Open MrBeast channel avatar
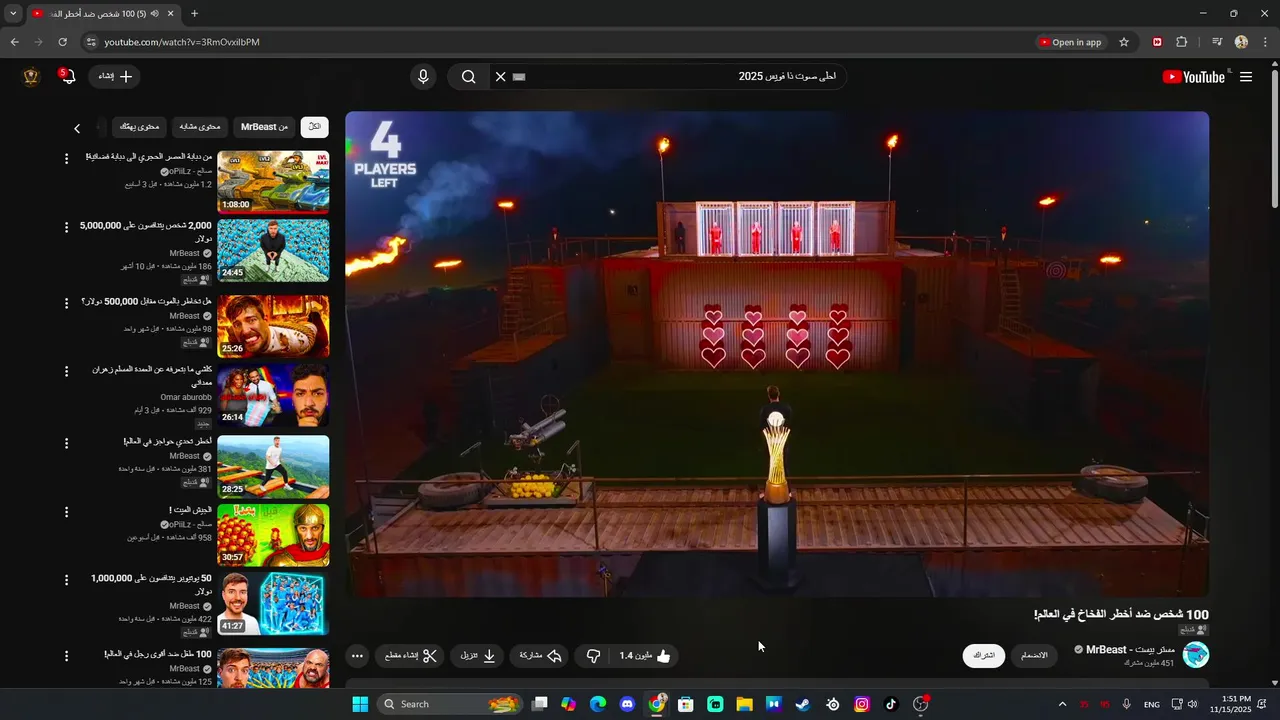This screenshot has width=1280, height=720. click(1195, 655)
